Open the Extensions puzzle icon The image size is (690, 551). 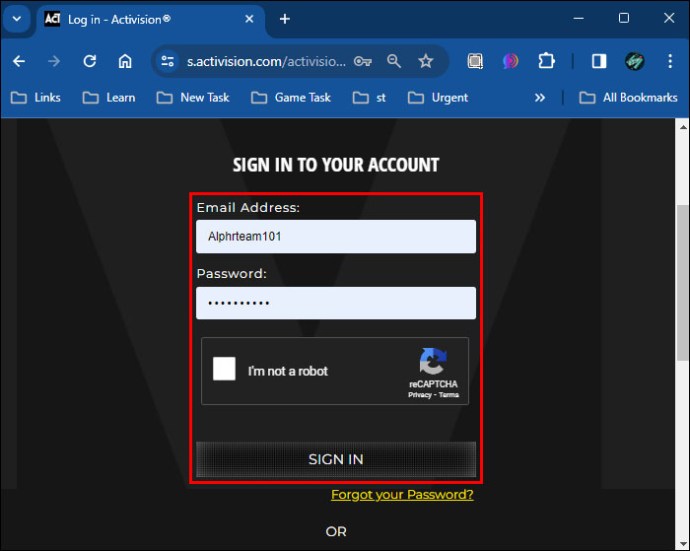pyautogui.click(x=546, y=61)
